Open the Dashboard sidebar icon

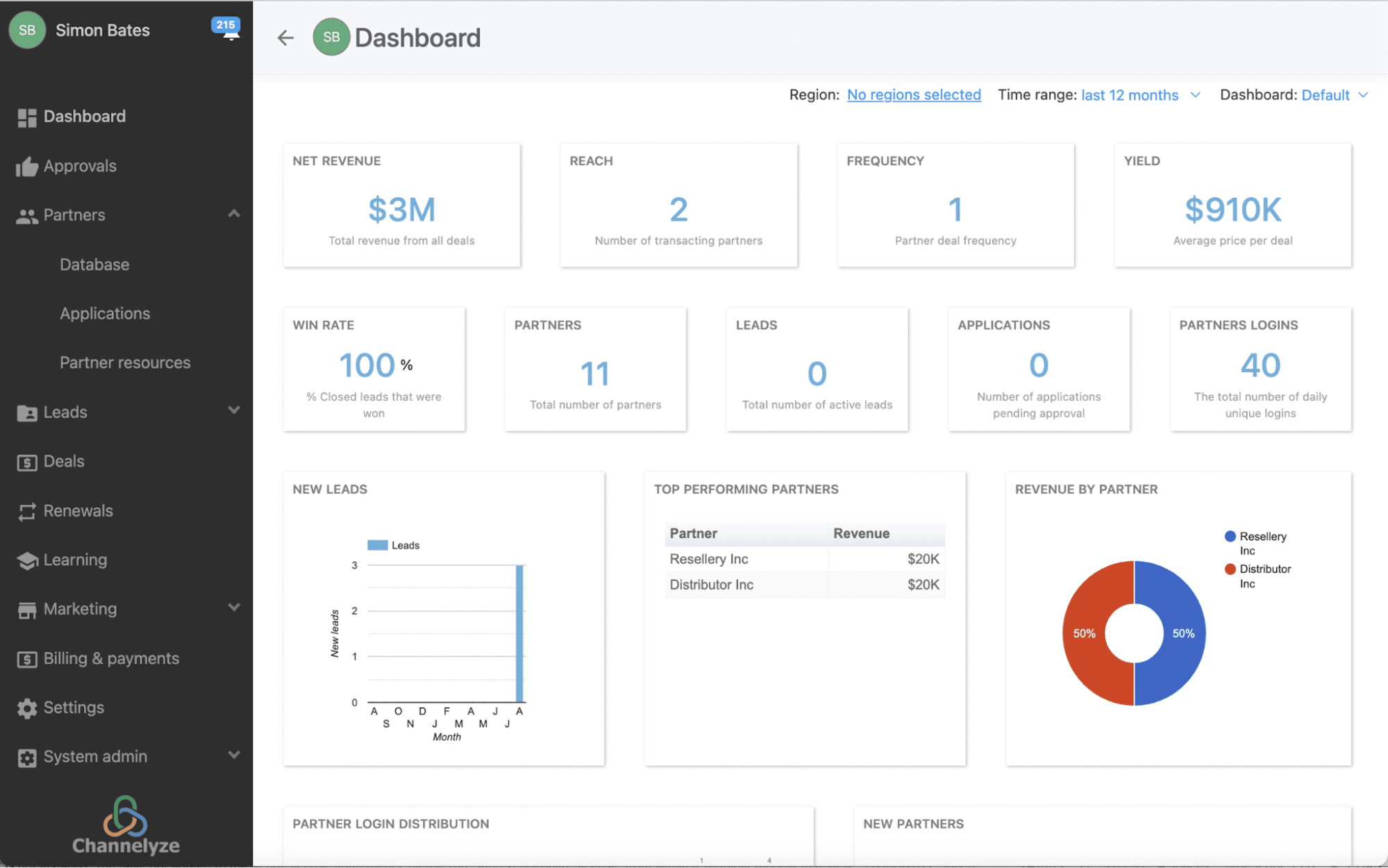[x=27, y=116]
